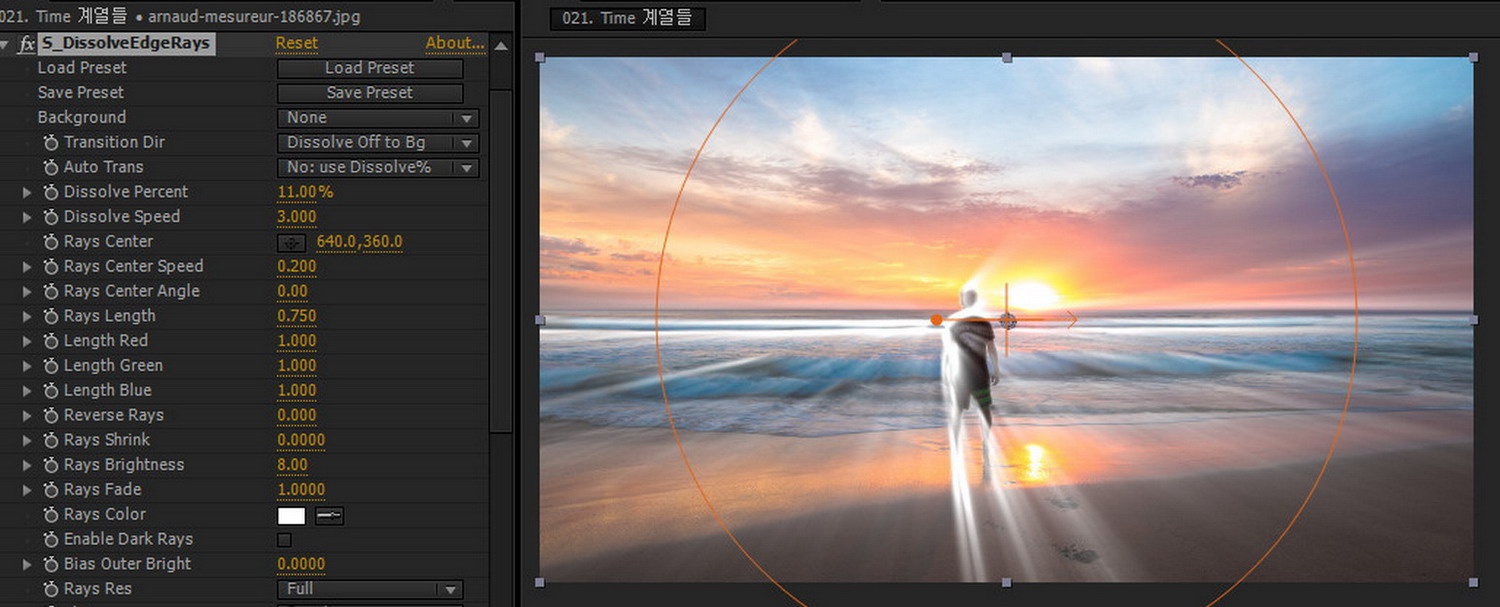Click the Rays Length value 0.750

coord(296,316)
